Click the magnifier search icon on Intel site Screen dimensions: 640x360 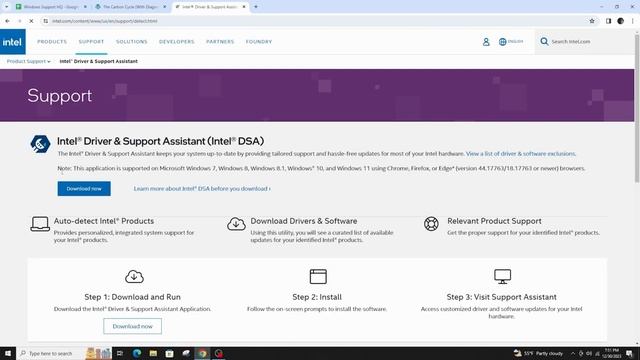[x=544, y=41]
